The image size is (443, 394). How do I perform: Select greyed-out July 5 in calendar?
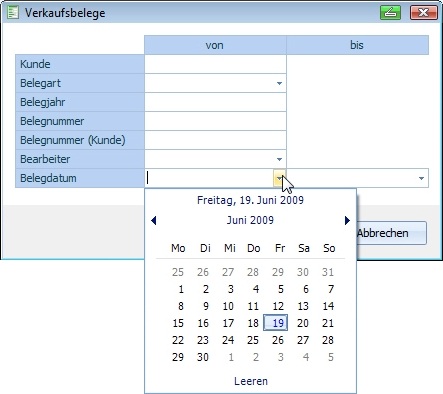point(331,357)
